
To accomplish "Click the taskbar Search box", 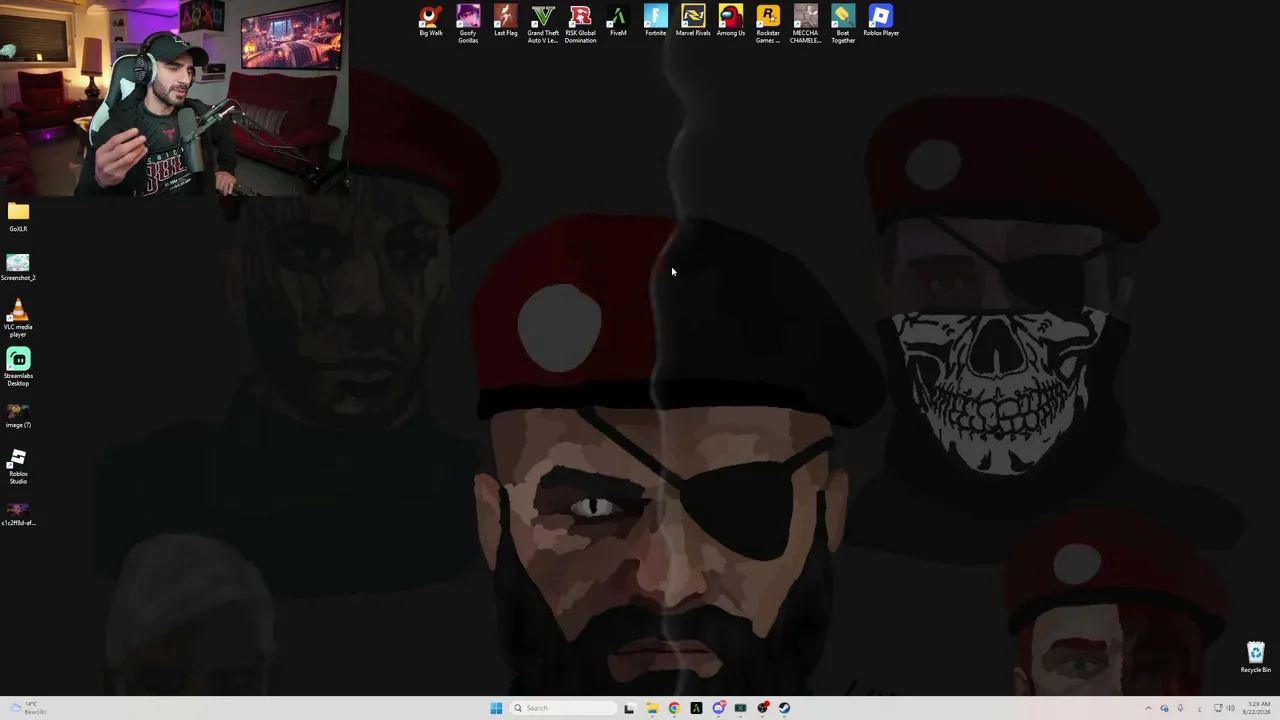I will pyautogui.click(x=562, y=708).
